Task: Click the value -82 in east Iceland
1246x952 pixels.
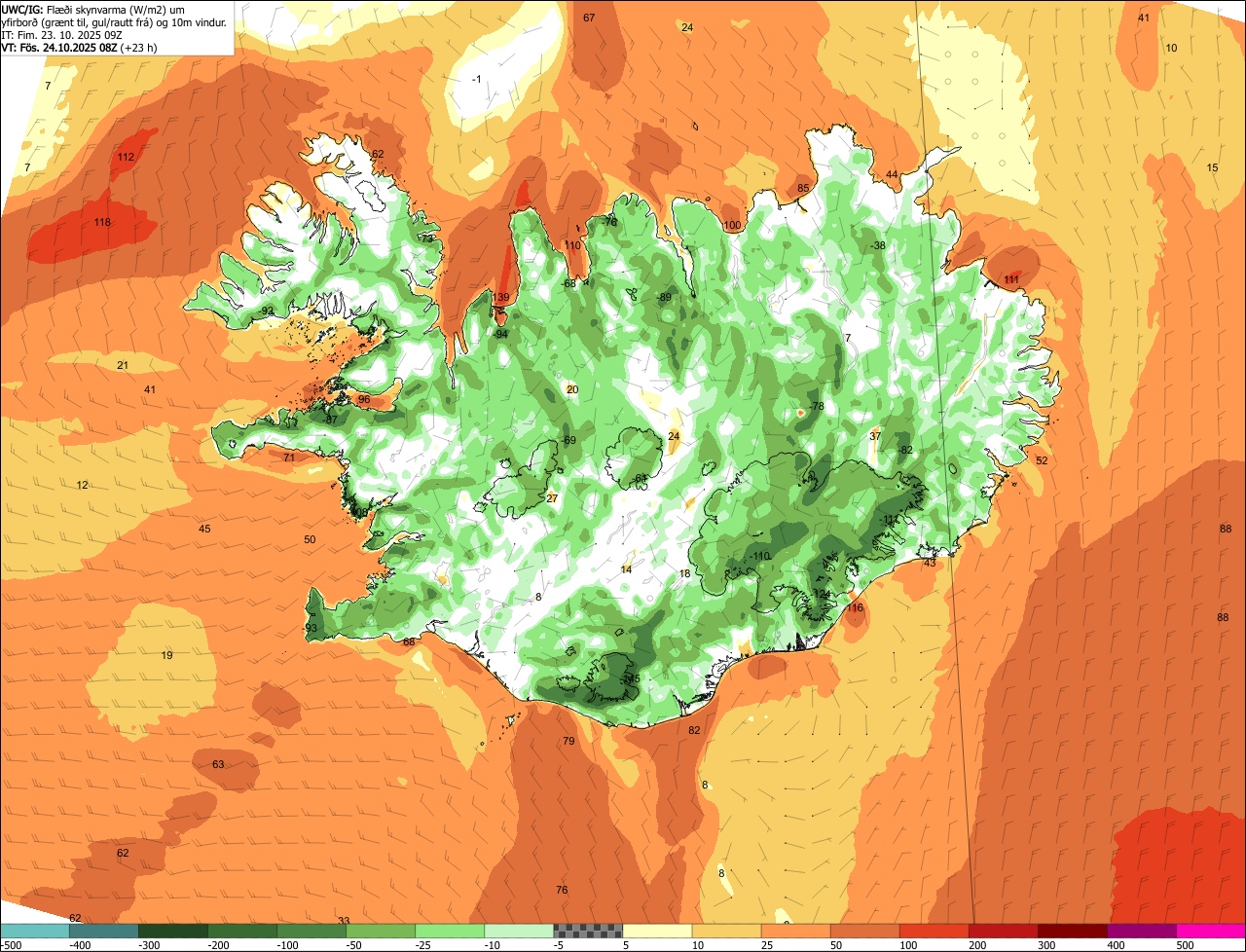Action: (x=905, y=451)
